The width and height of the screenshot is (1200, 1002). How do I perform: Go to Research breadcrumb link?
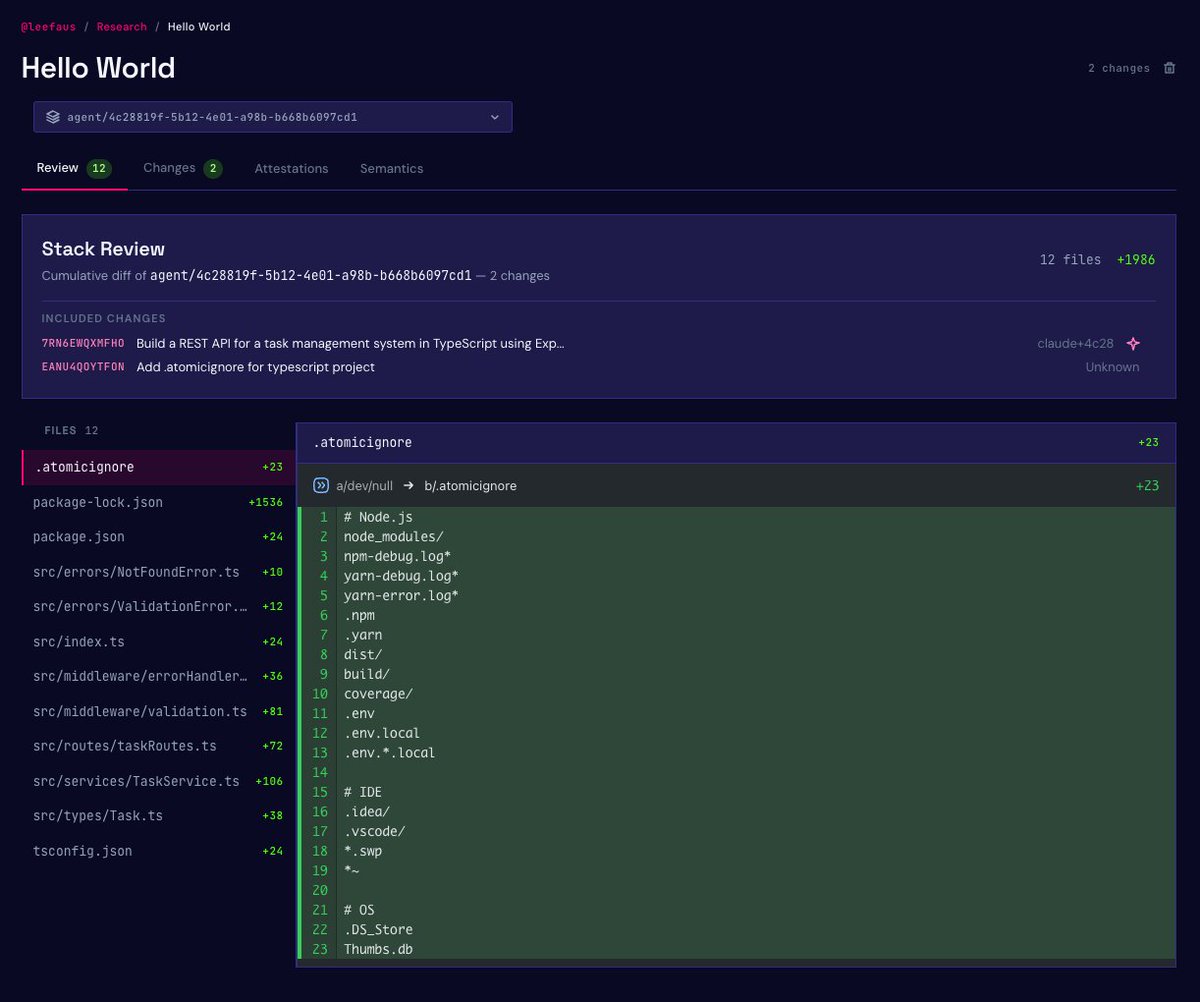click(122, 27)
